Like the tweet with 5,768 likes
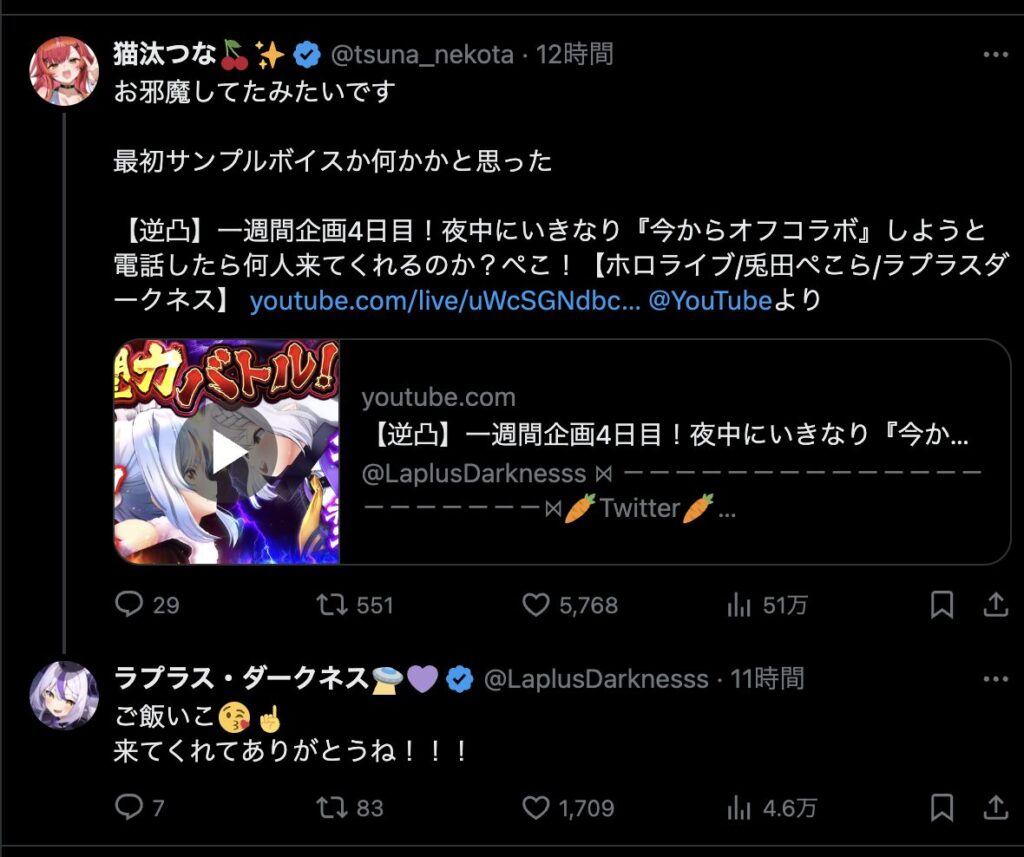Screen dimensions: 1024x857 [536, 605]
